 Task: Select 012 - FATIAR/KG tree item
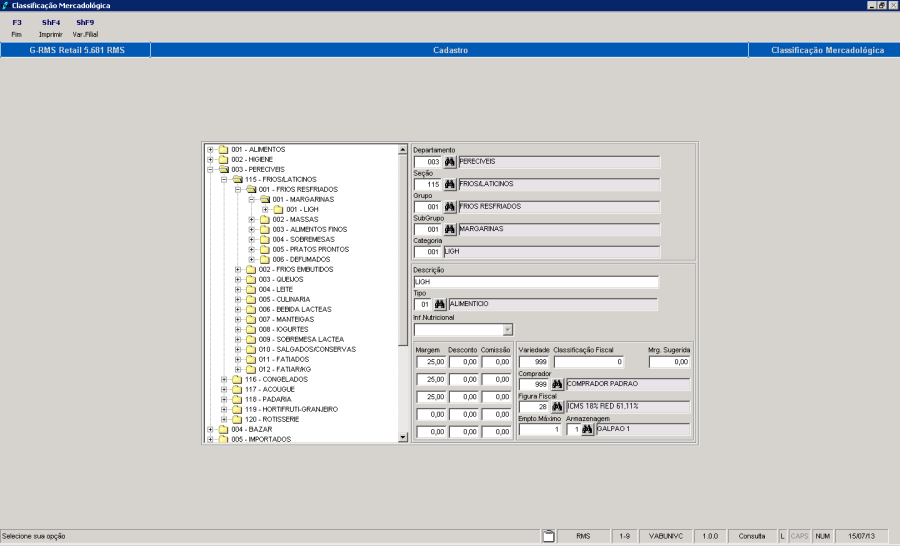[x=284, y=369]
